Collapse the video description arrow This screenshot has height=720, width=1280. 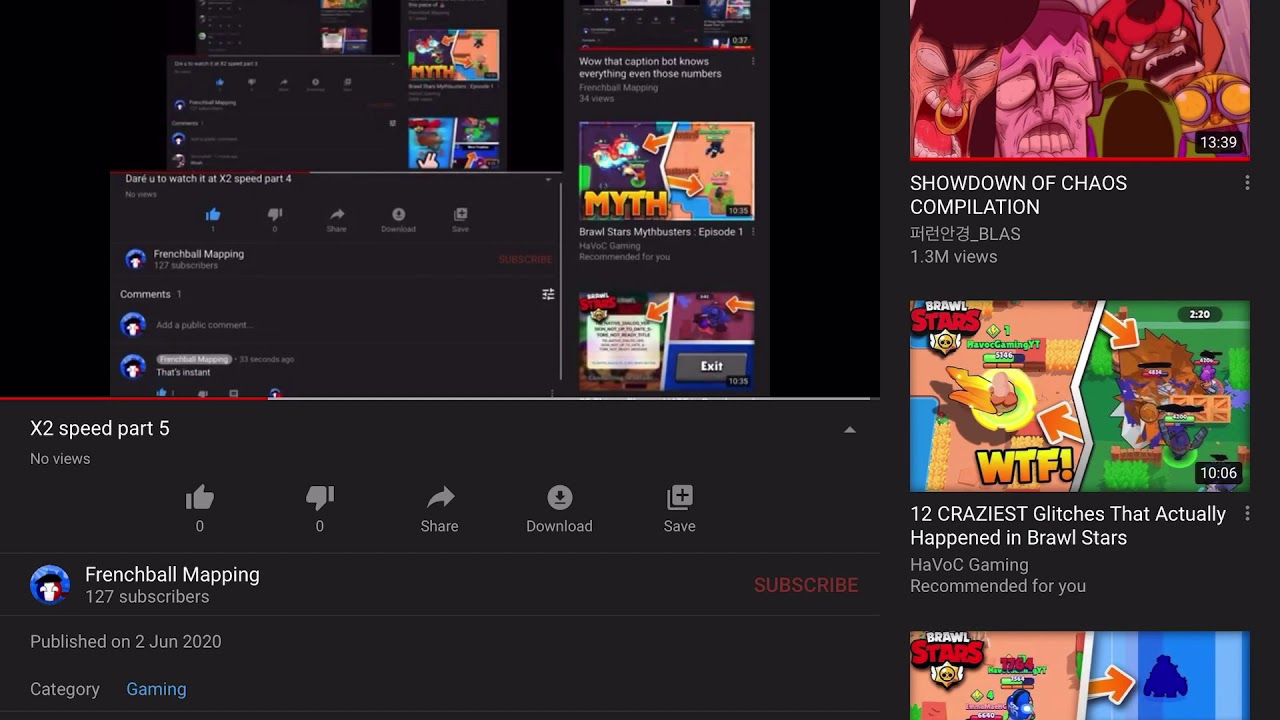850,430
